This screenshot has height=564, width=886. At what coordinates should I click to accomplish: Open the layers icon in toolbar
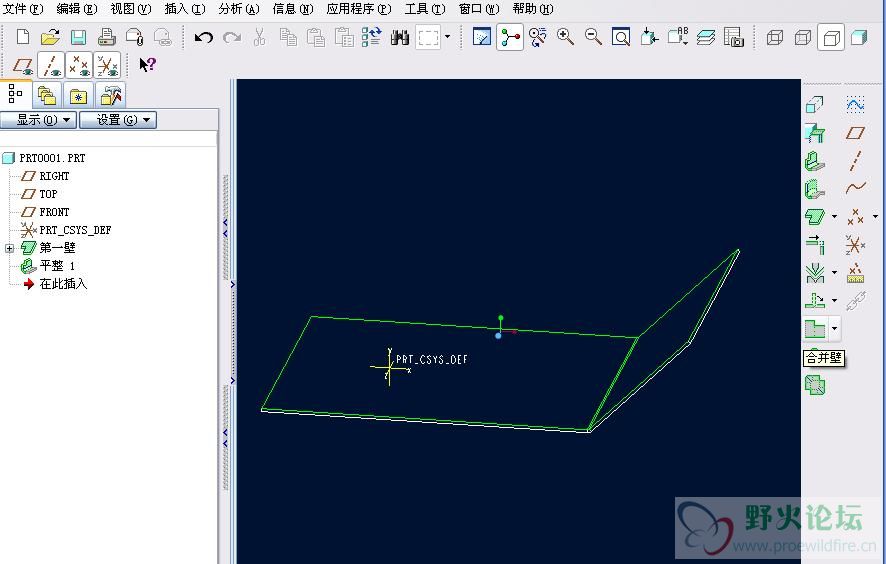(705, 37)
